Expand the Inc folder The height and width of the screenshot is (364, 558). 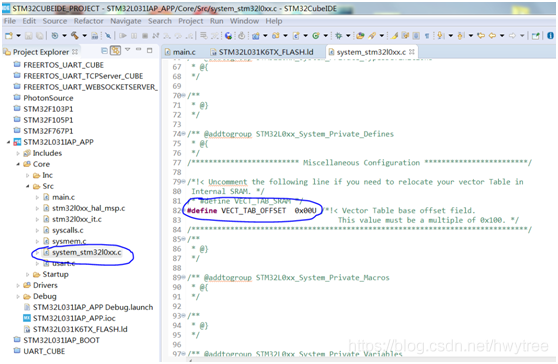pyautogui.click(x=27, y=175)
